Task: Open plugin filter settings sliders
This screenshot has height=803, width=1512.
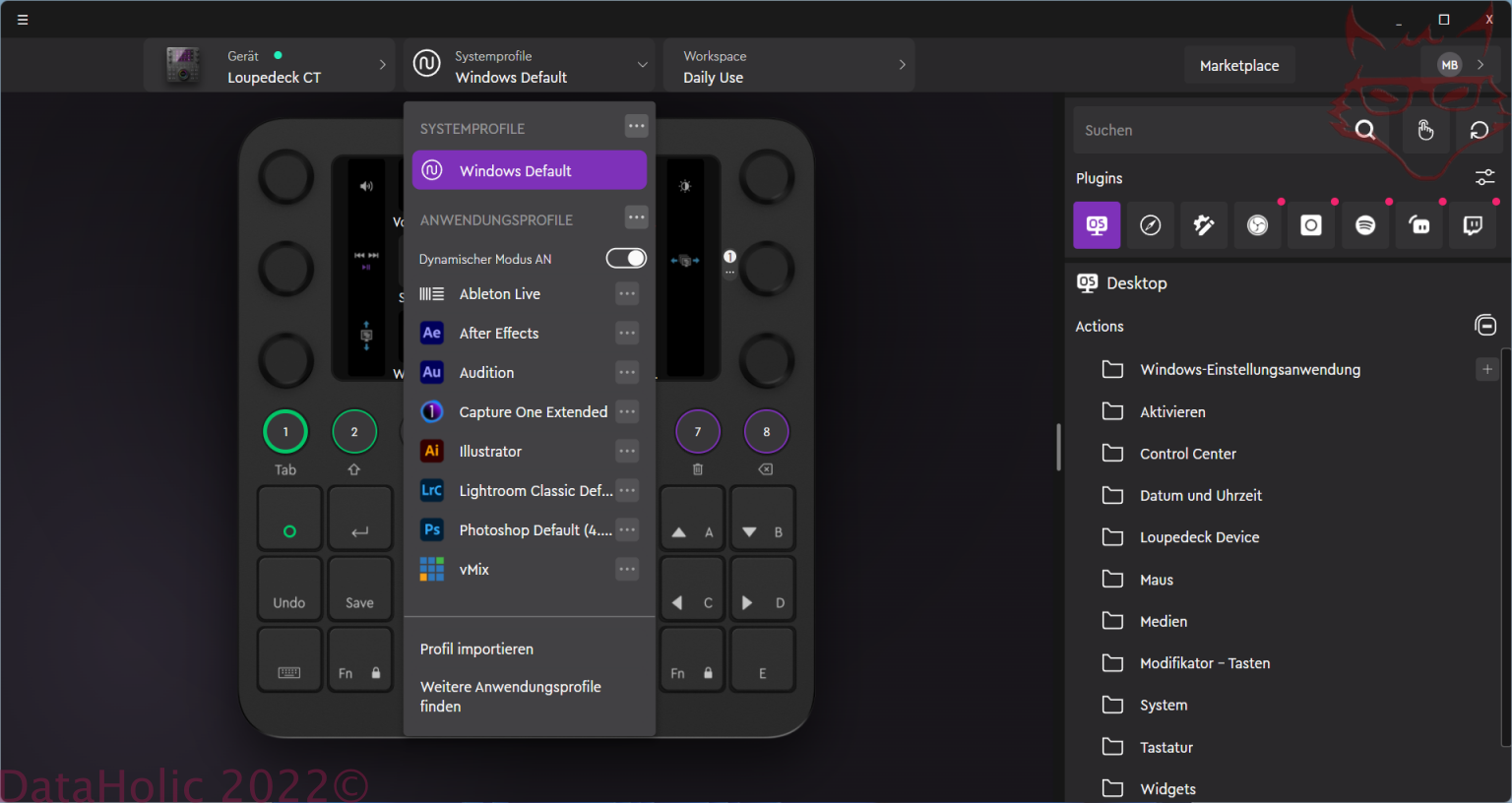Action: (1484, 178)
